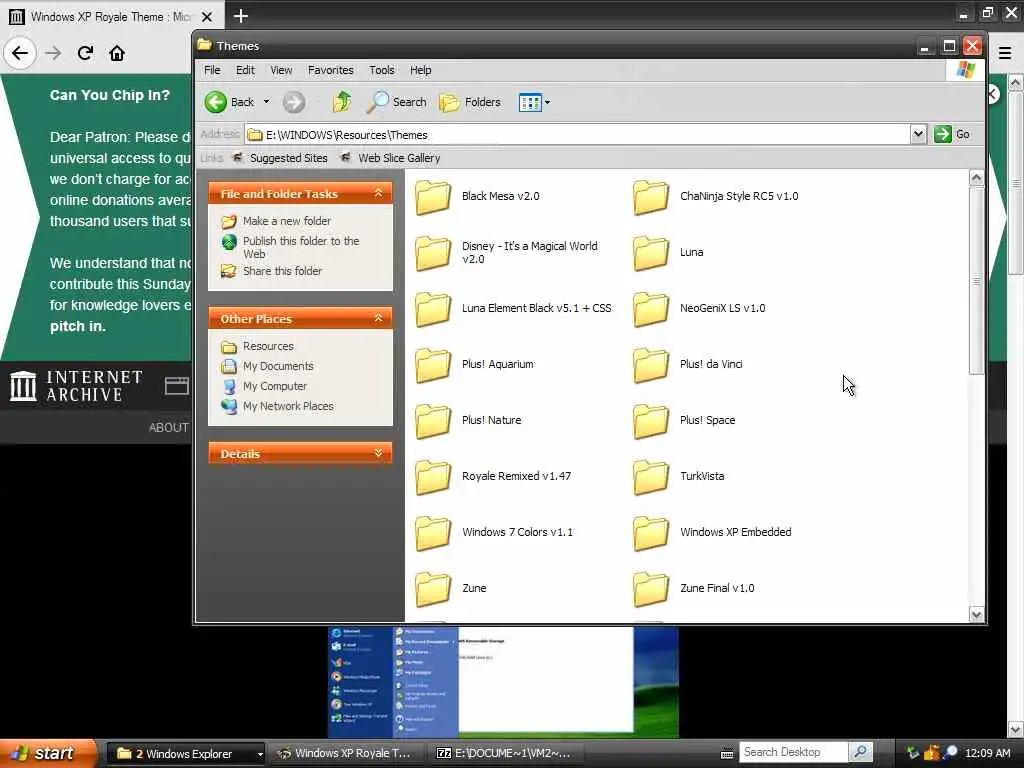Click Make a new folder
The height and width of the screenshot is (768, 1024).
click(x=277, y=221)
